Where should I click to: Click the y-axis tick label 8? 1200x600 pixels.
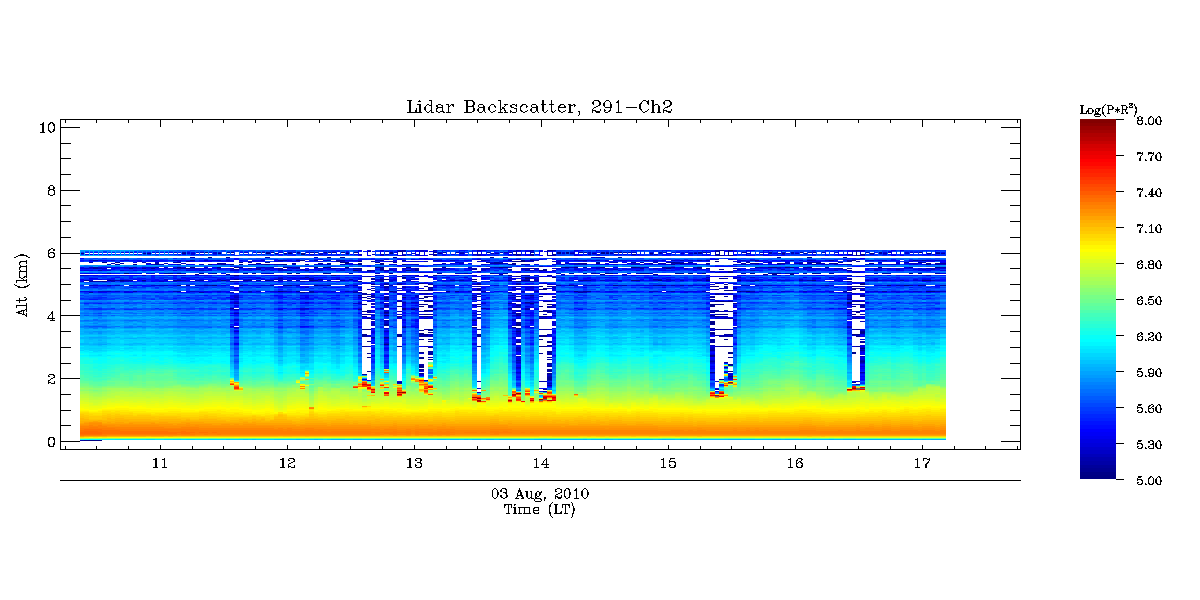coord(49,190)
